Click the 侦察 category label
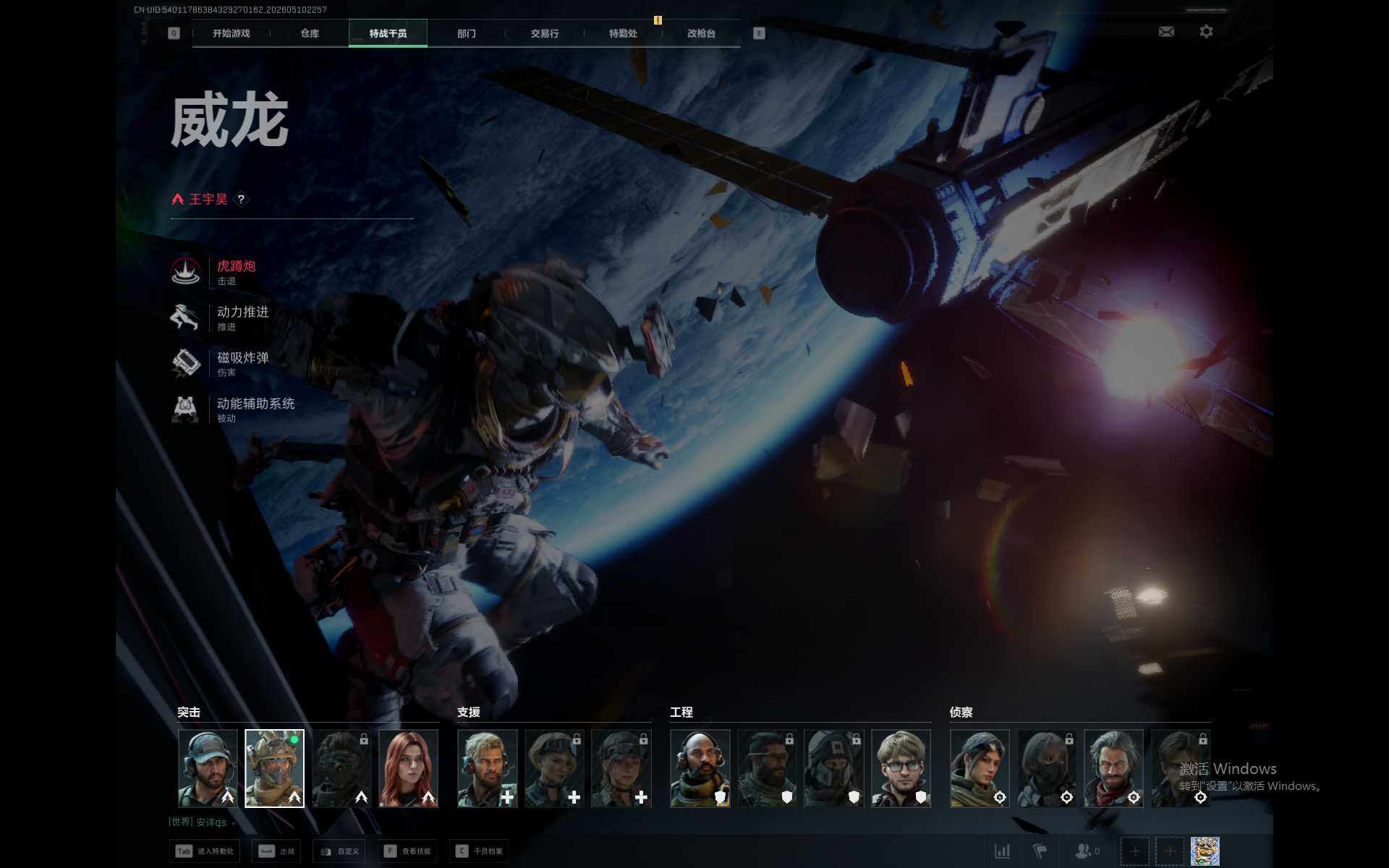Image resolution: width=1389 pixels, height=868 pixels. (x=961, y=712)
